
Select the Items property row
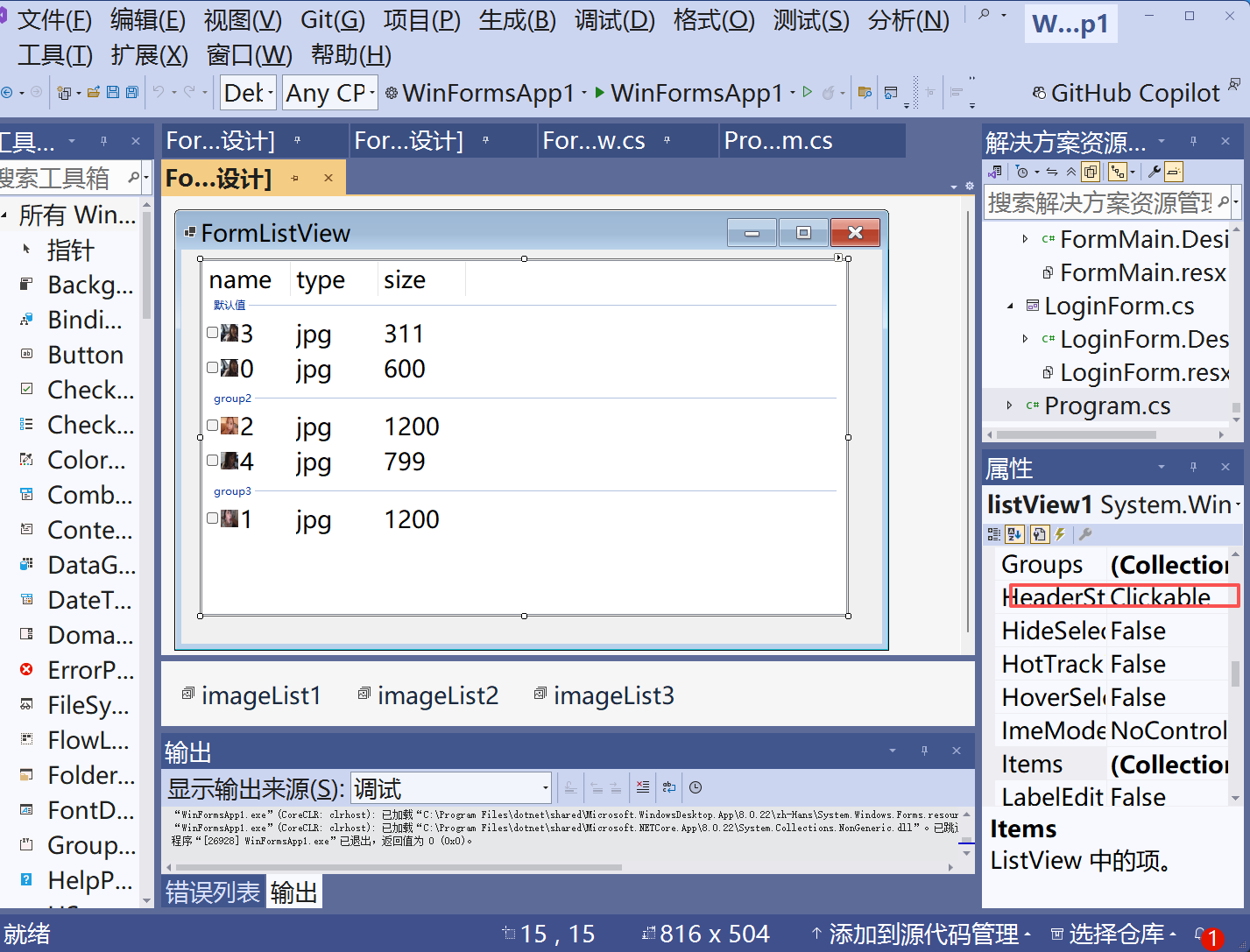pyautogui.click(x=1112, y=765)
